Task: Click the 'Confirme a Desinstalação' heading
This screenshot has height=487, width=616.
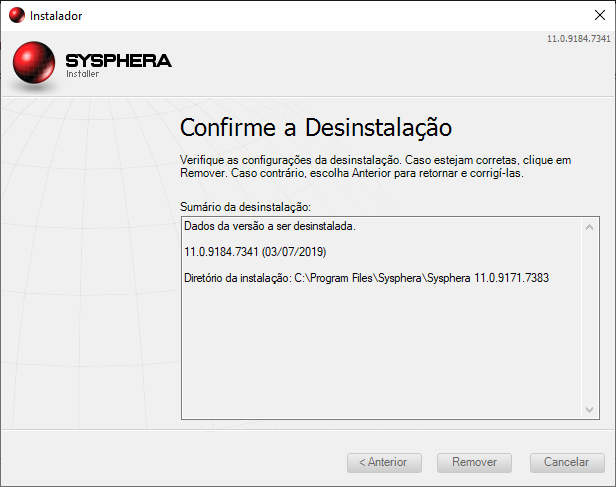Action: point(316,128)
